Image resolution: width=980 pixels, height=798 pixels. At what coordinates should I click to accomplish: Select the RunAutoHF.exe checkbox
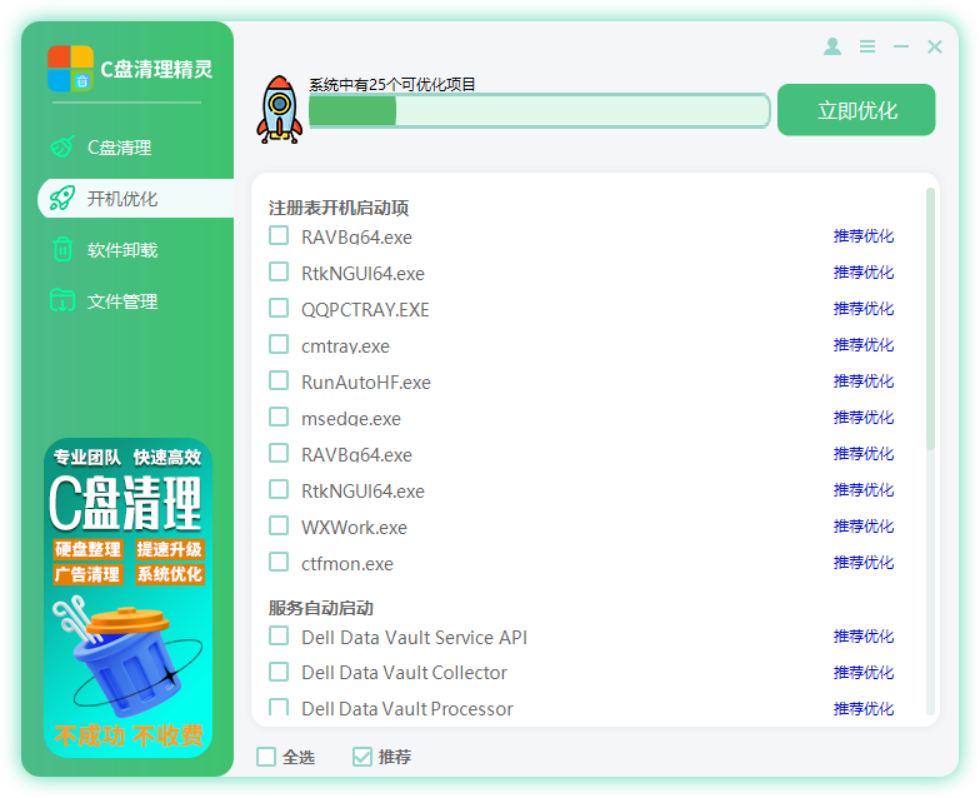[279, 381]
